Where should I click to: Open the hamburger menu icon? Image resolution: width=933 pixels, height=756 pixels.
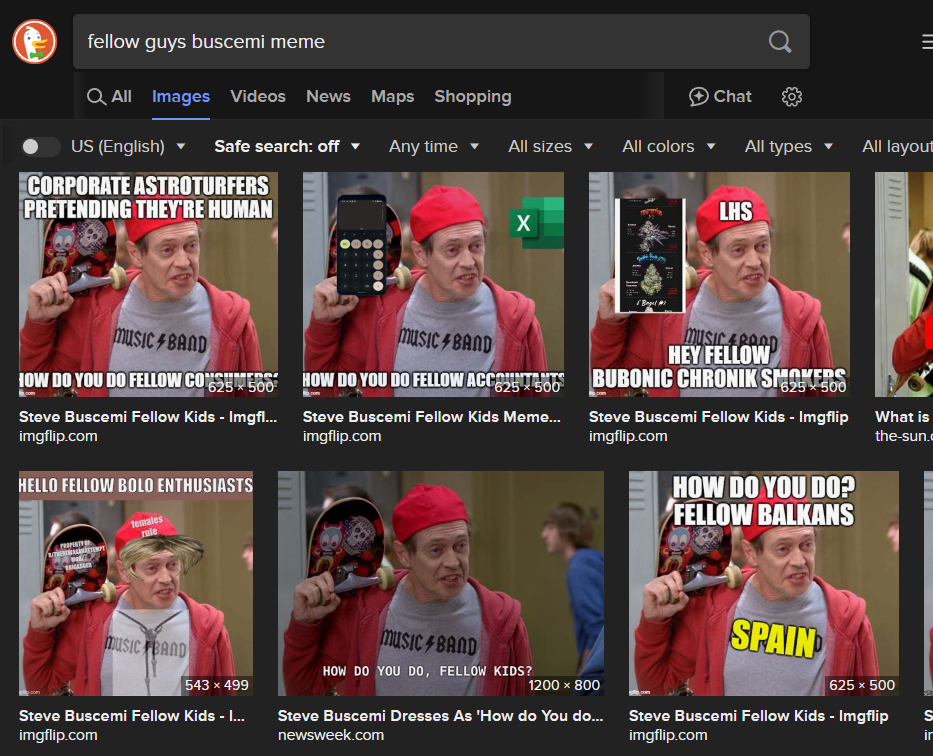926,42
